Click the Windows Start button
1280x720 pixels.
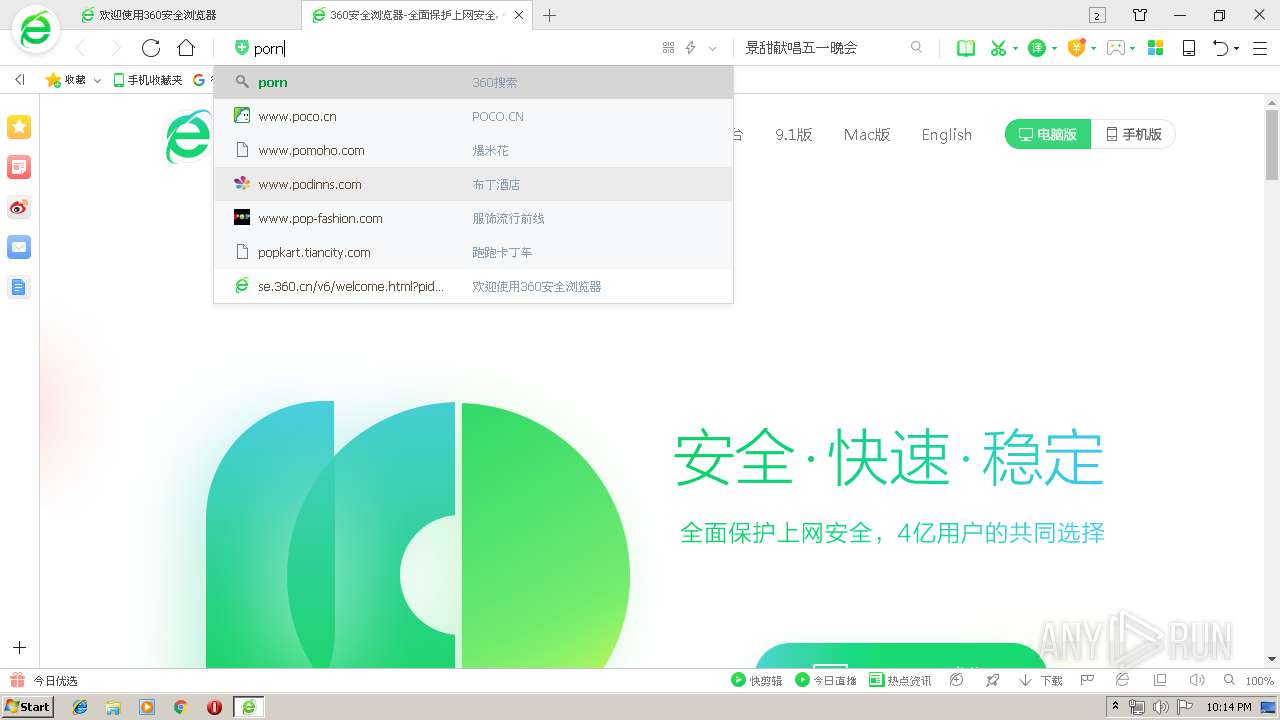click(27, 707)
